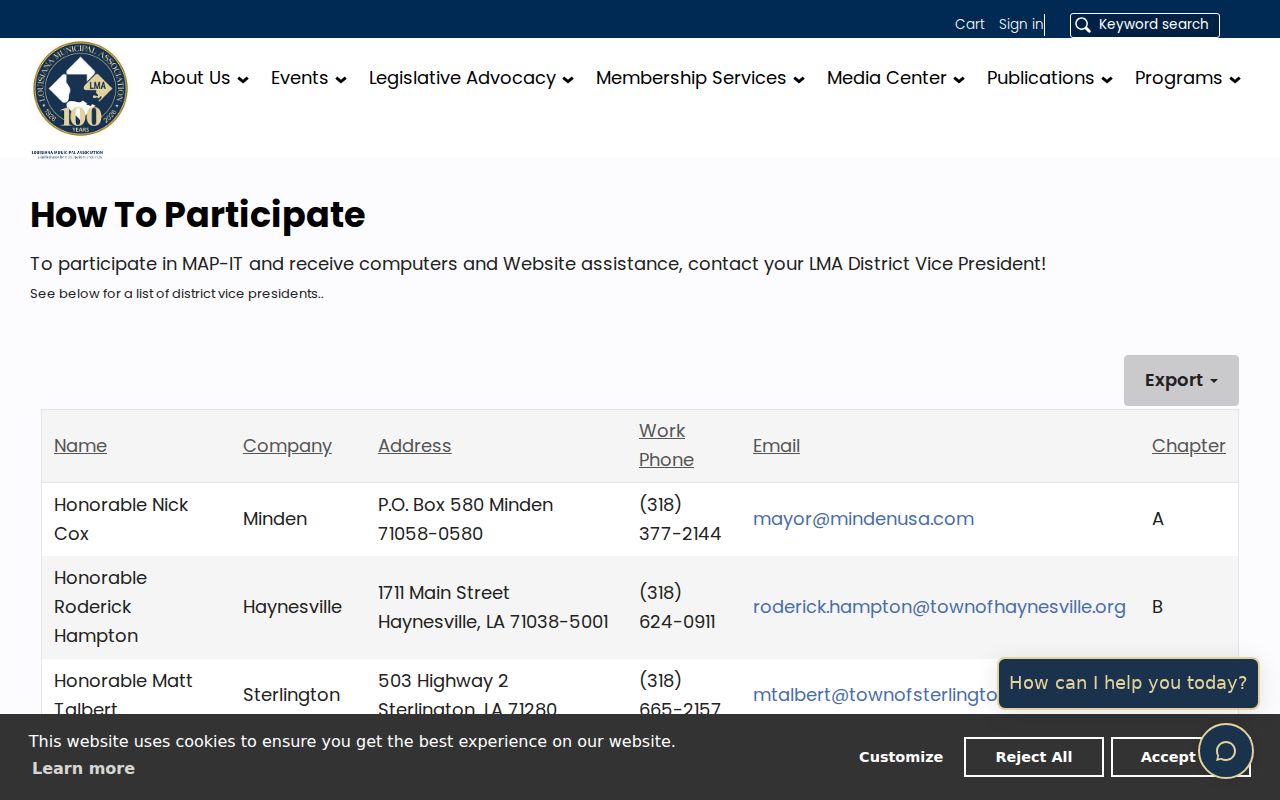Select the '(318) 377-2144' phone cell
This screenshot has width=1280, height=800.
click(x=683, y=519)
